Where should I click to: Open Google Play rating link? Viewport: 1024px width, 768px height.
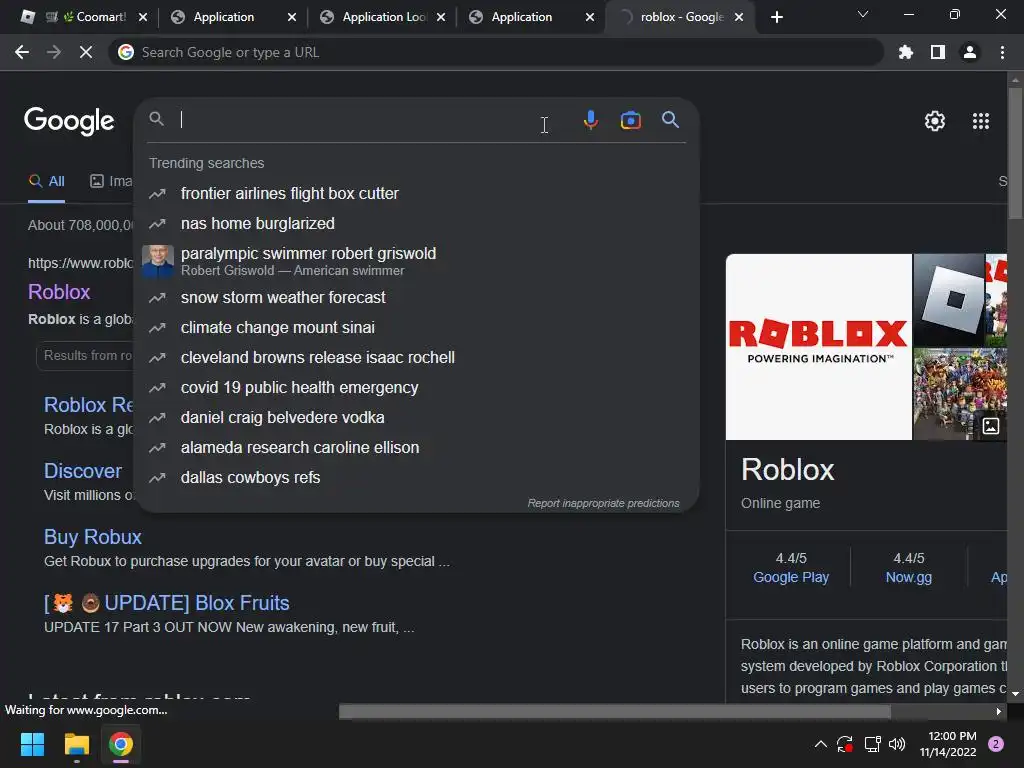[791, 577]
